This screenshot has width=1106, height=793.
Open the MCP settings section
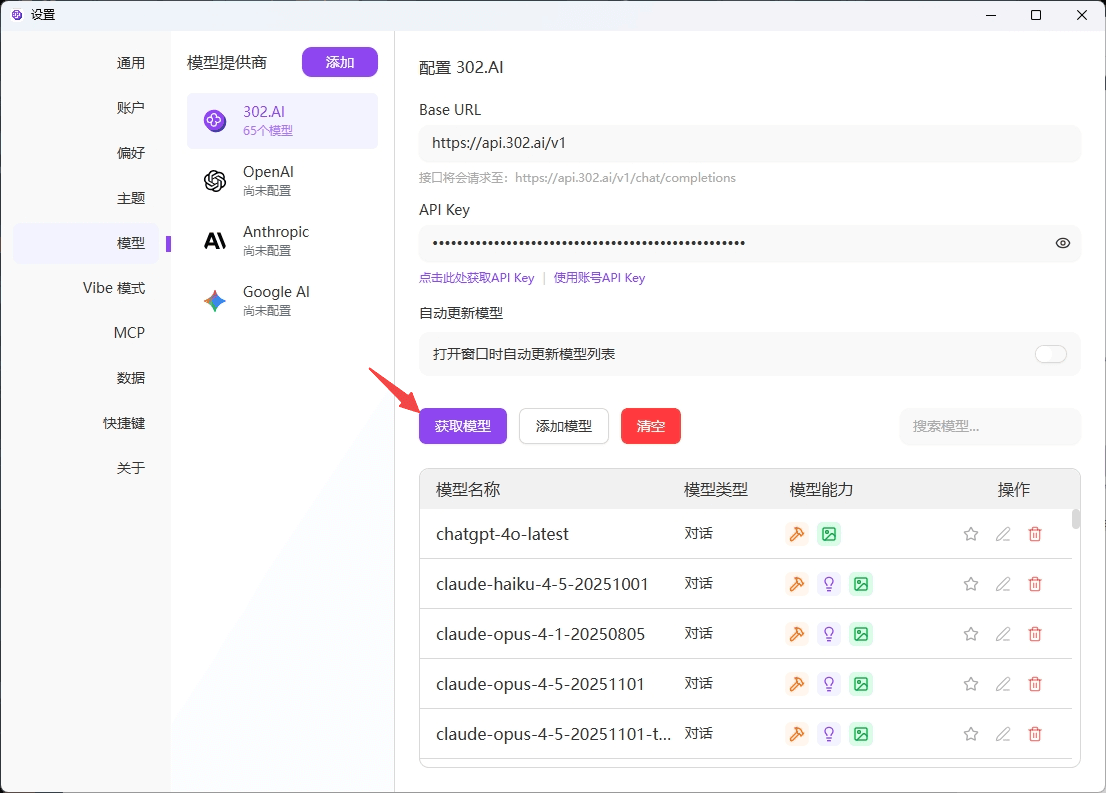pos(129,333)
